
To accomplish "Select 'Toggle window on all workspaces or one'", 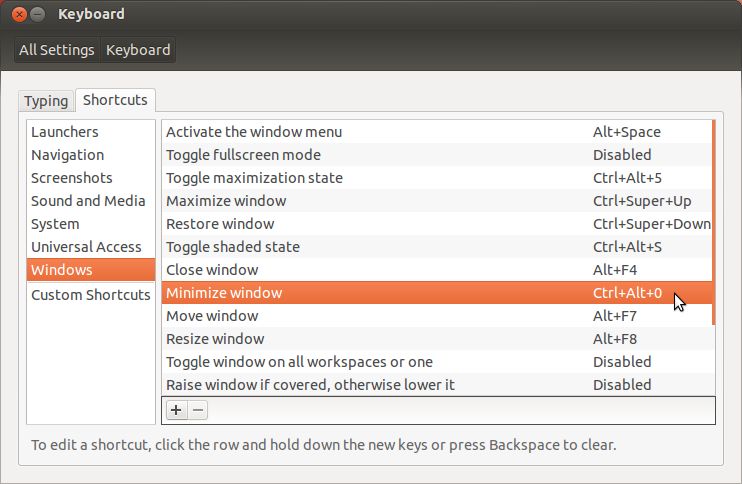I will coord(437,361).
